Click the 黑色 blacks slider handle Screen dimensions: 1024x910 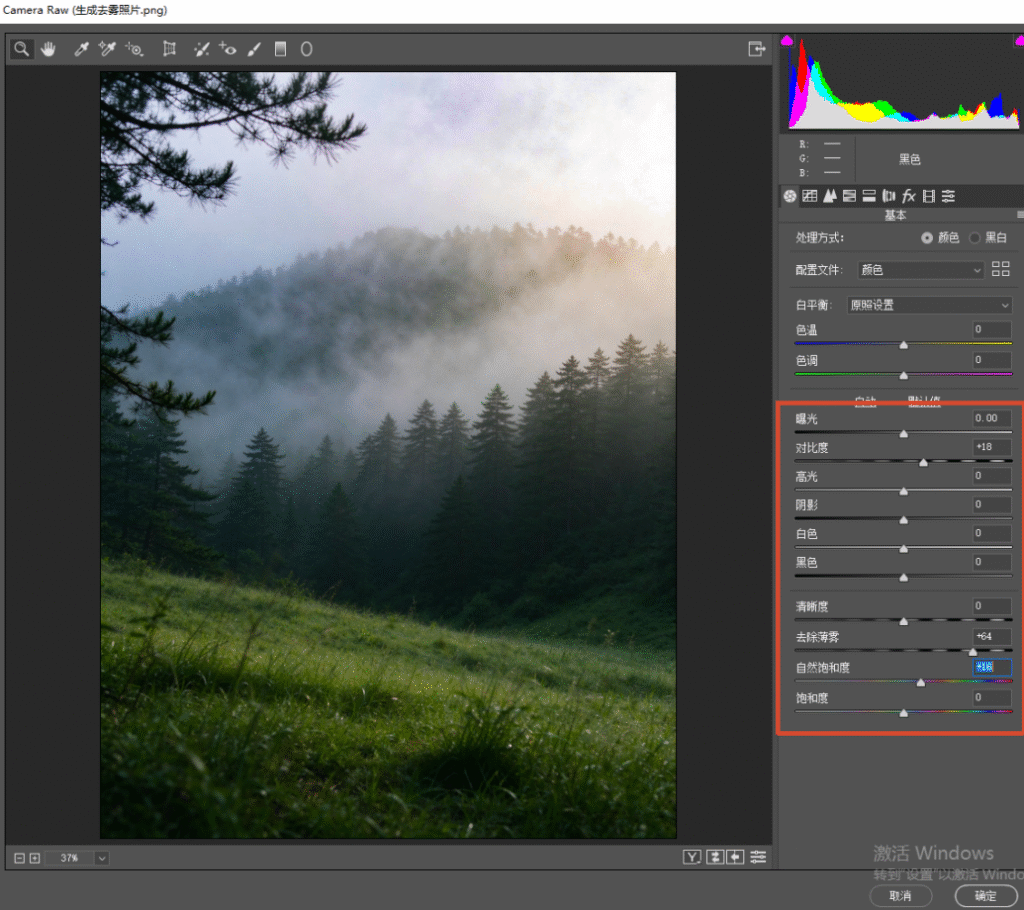coord(904,577)
